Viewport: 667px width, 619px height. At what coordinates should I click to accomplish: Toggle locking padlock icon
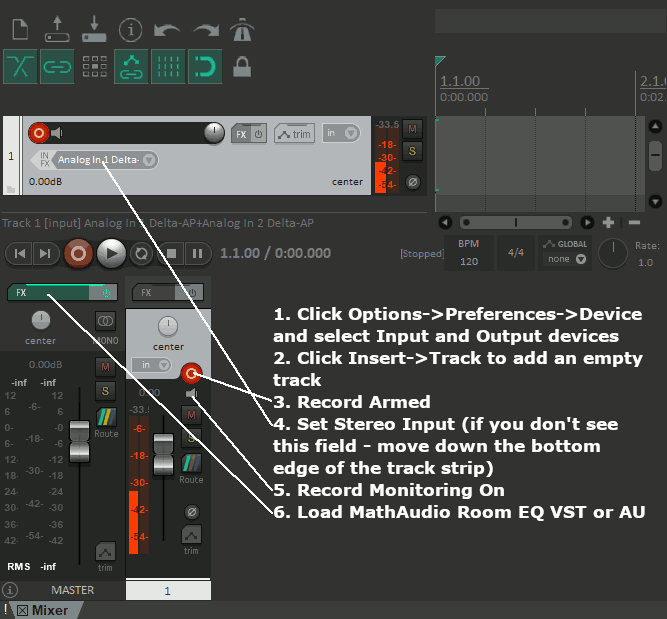[242, 67]
